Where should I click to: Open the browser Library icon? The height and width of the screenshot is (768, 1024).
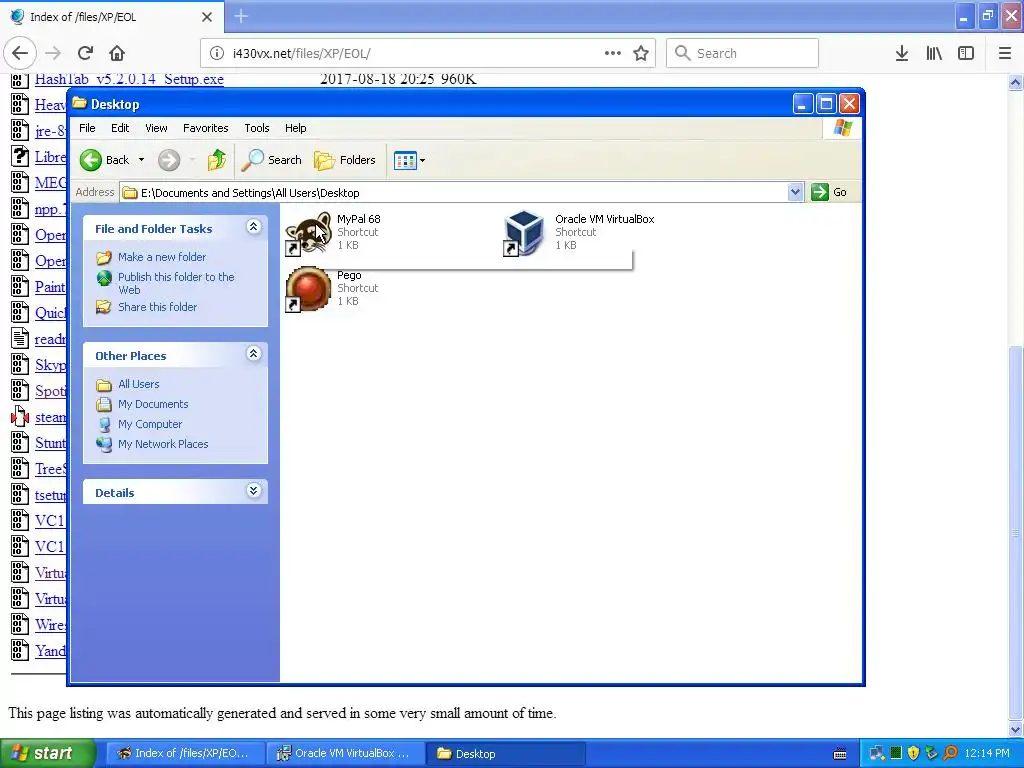pyautogui.click(x=934, y=53)
